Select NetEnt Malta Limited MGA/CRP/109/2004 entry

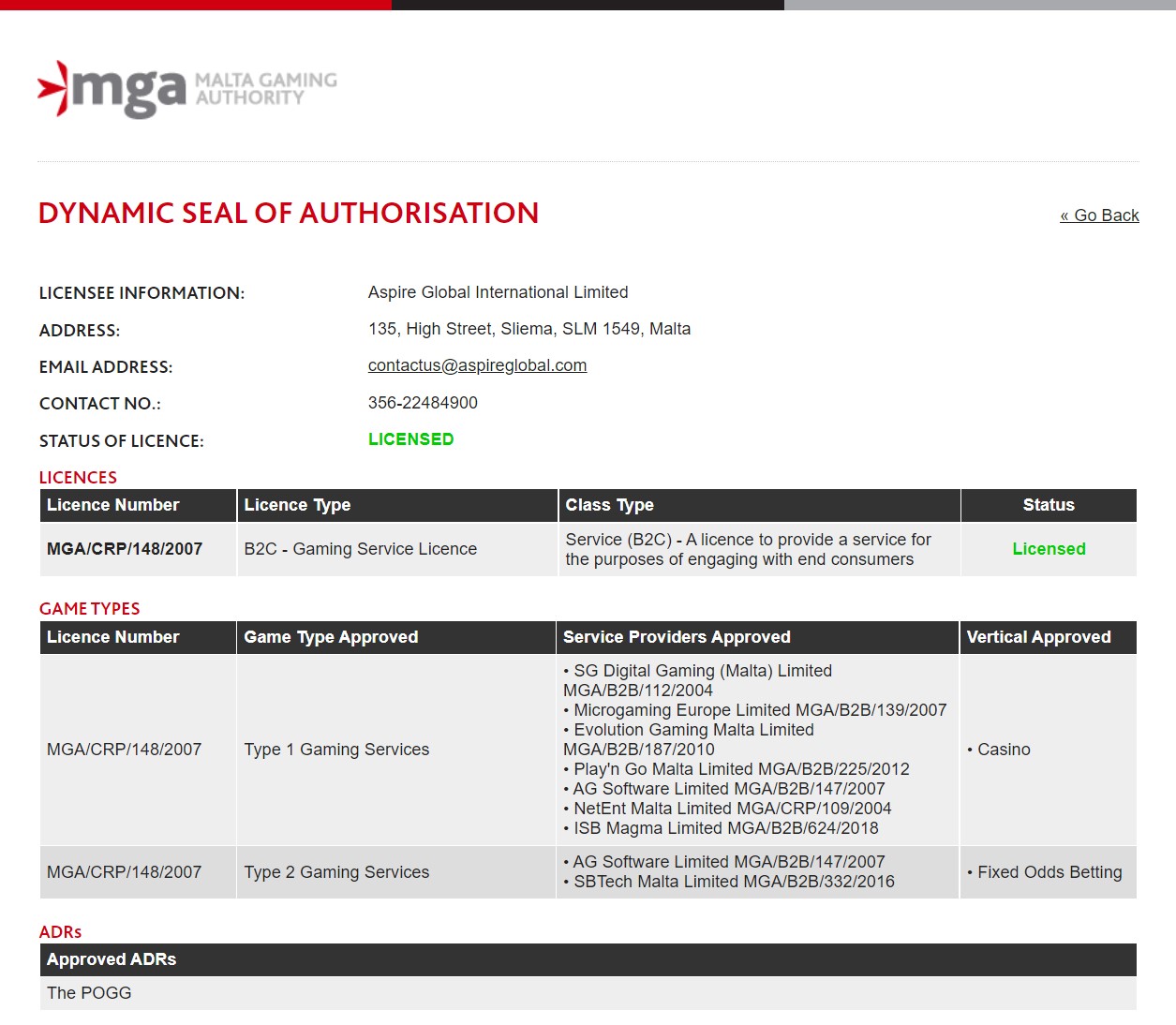[727, 809]
